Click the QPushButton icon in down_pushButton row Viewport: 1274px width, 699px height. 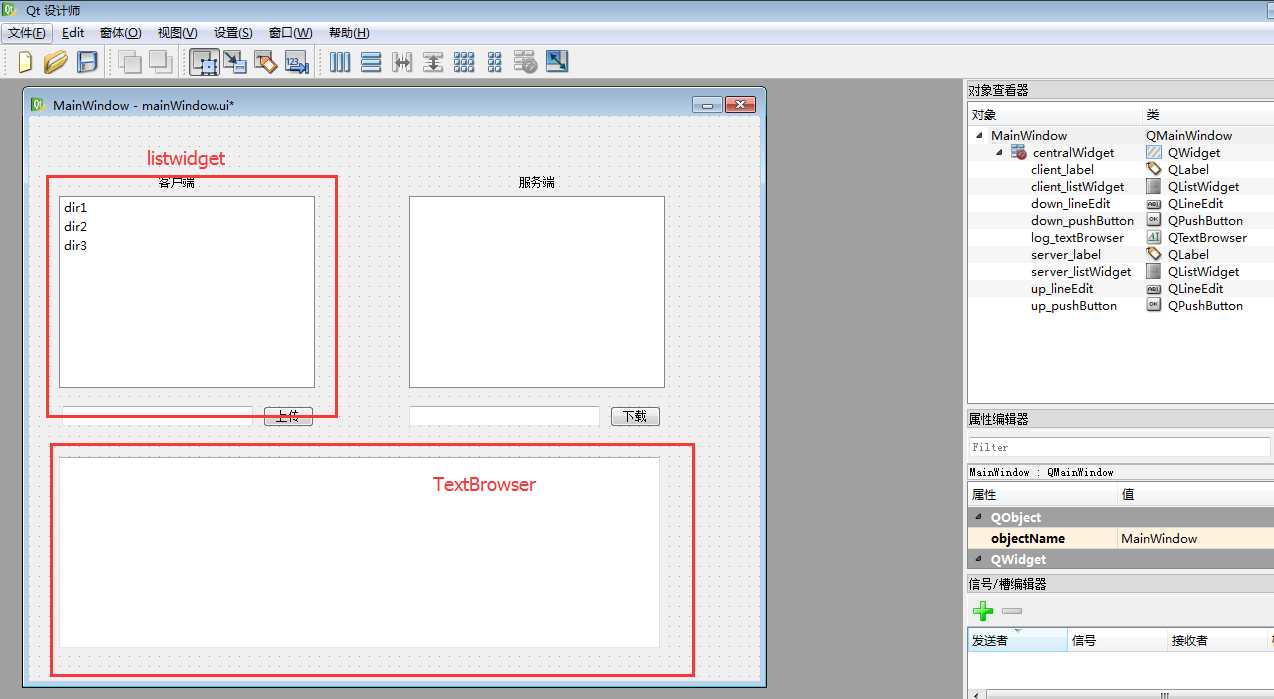(1154, 221)
